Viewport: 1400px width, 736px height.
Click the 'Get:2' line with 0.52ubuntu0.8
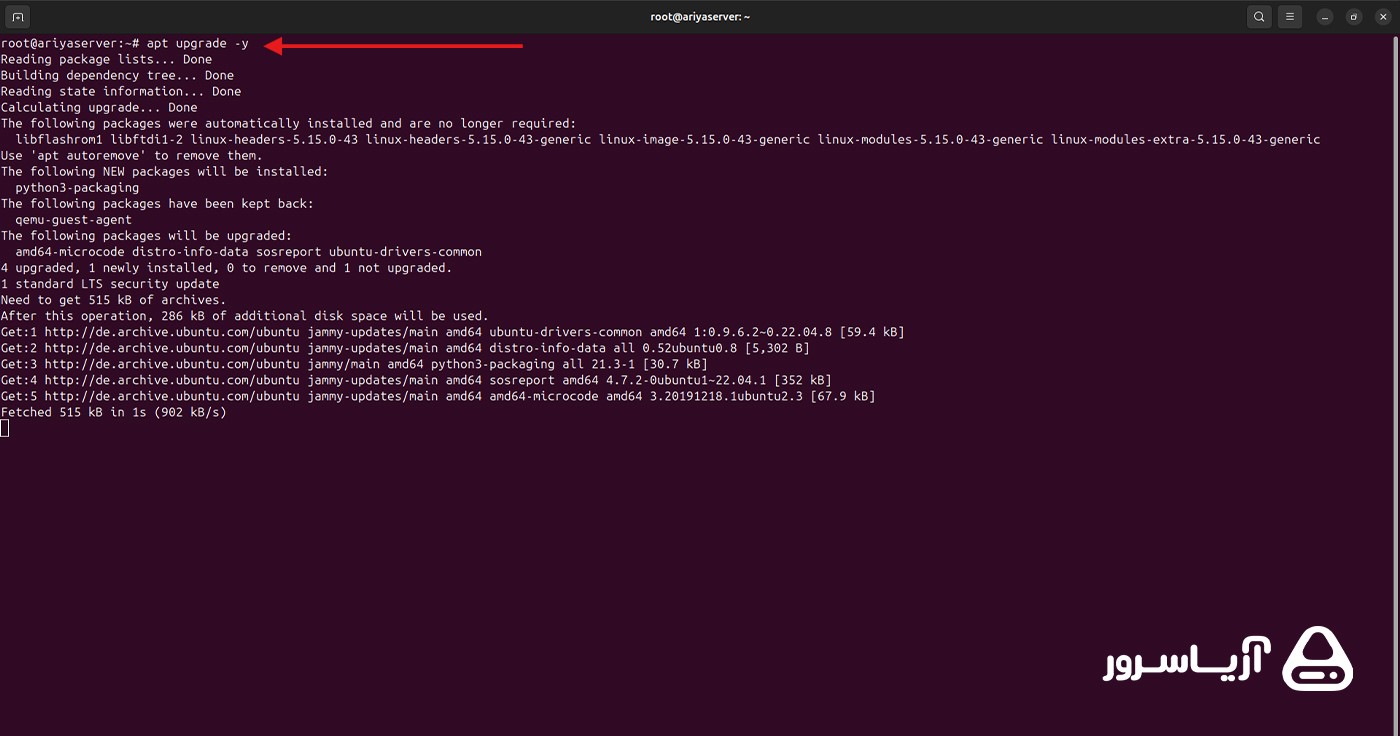tap(405, 347)
